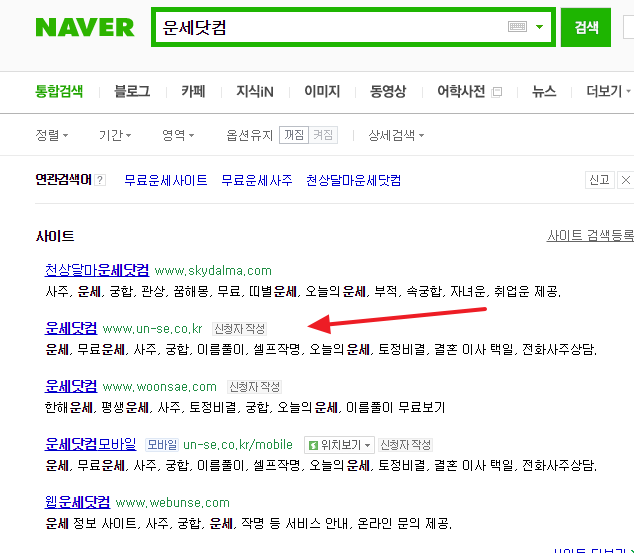The height and width of the screenshot is (553, 634).
Task: Go to the 지식iN tab
Action: pos(255,91)
